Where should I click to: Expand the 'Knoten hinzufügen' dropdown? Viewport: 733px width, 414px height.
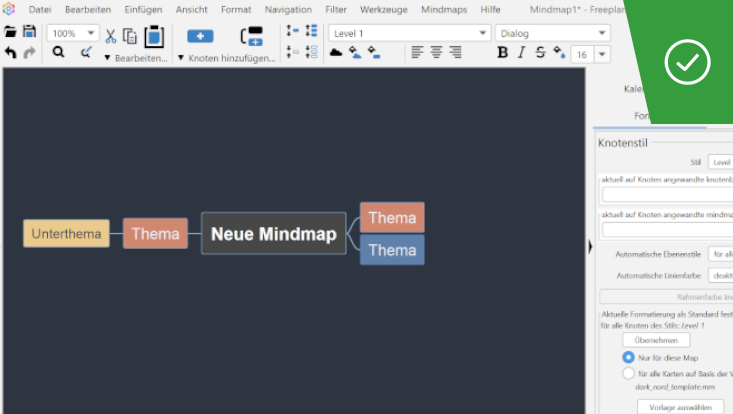181,58
